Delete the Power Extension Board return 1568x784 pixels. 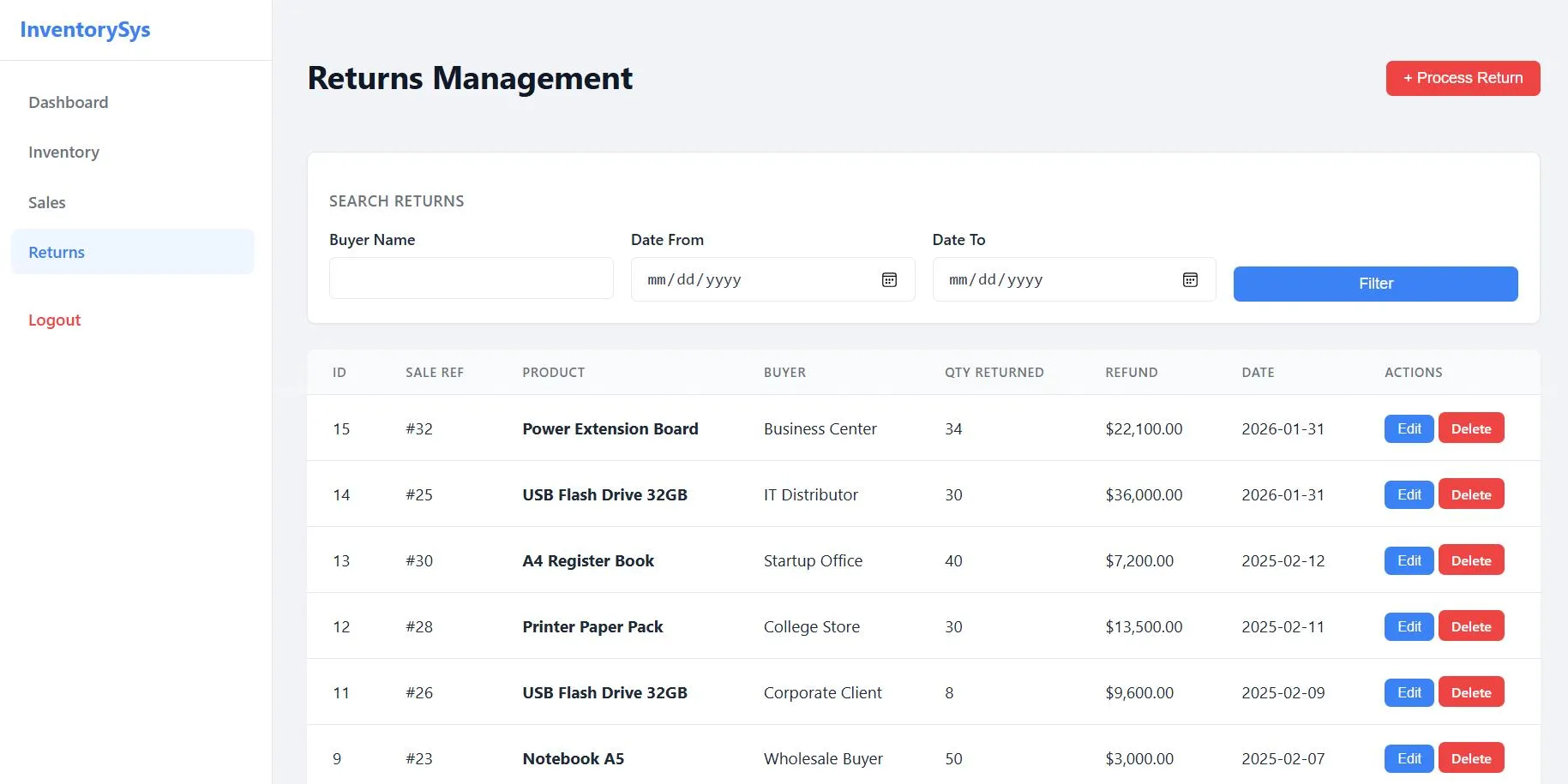coord(1470,428)
